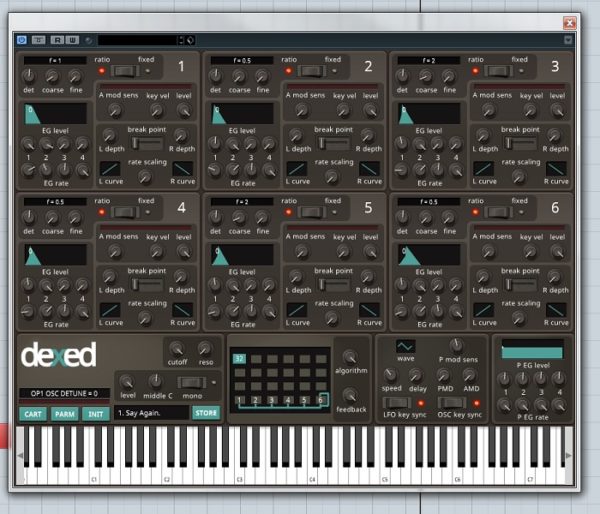Click operator 2 L depth knob
Image resolution: width=600 pixels, height=514 pixels.
coord(295,135)
